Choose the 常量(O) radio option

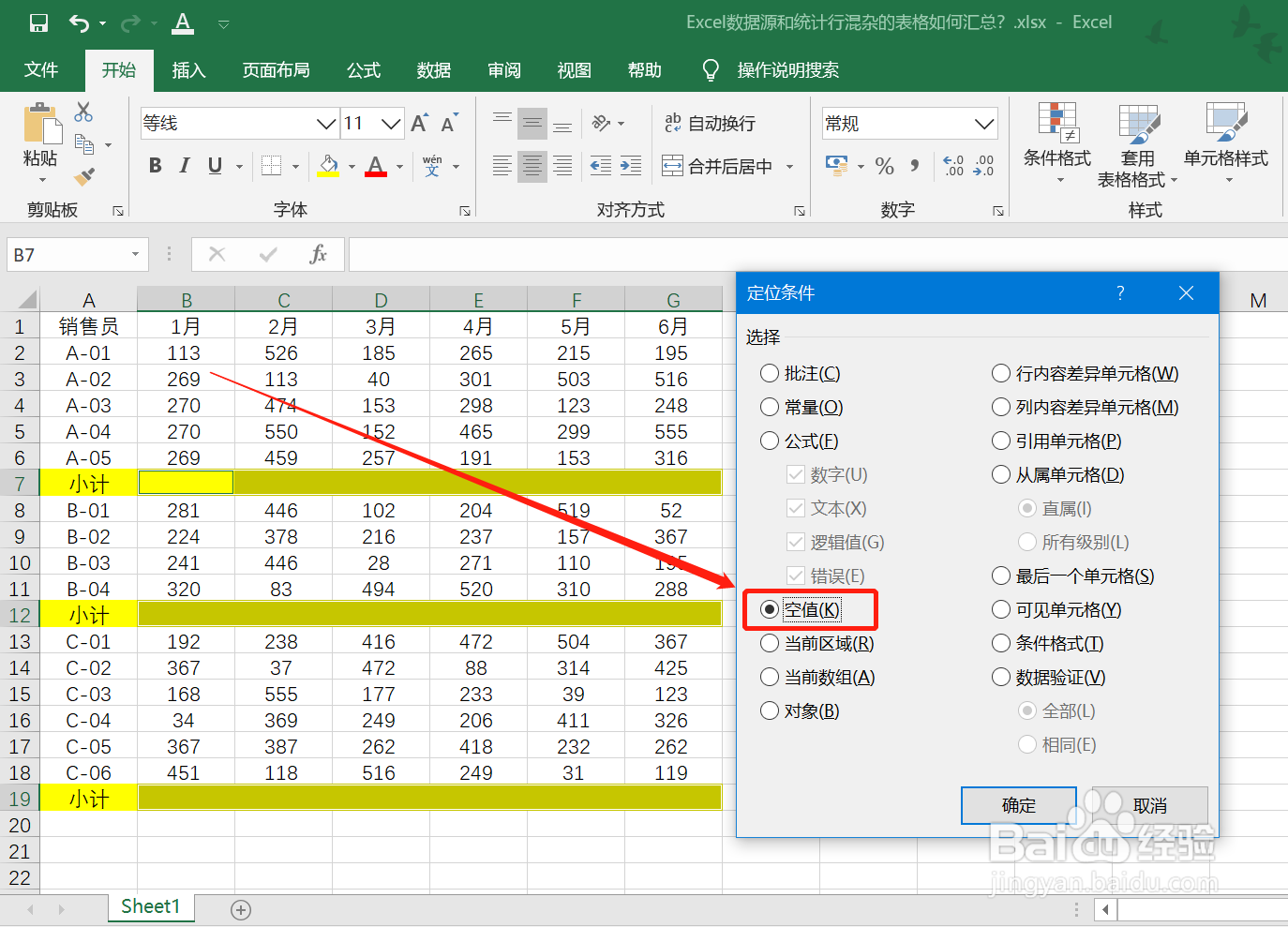tap(770, 407)
